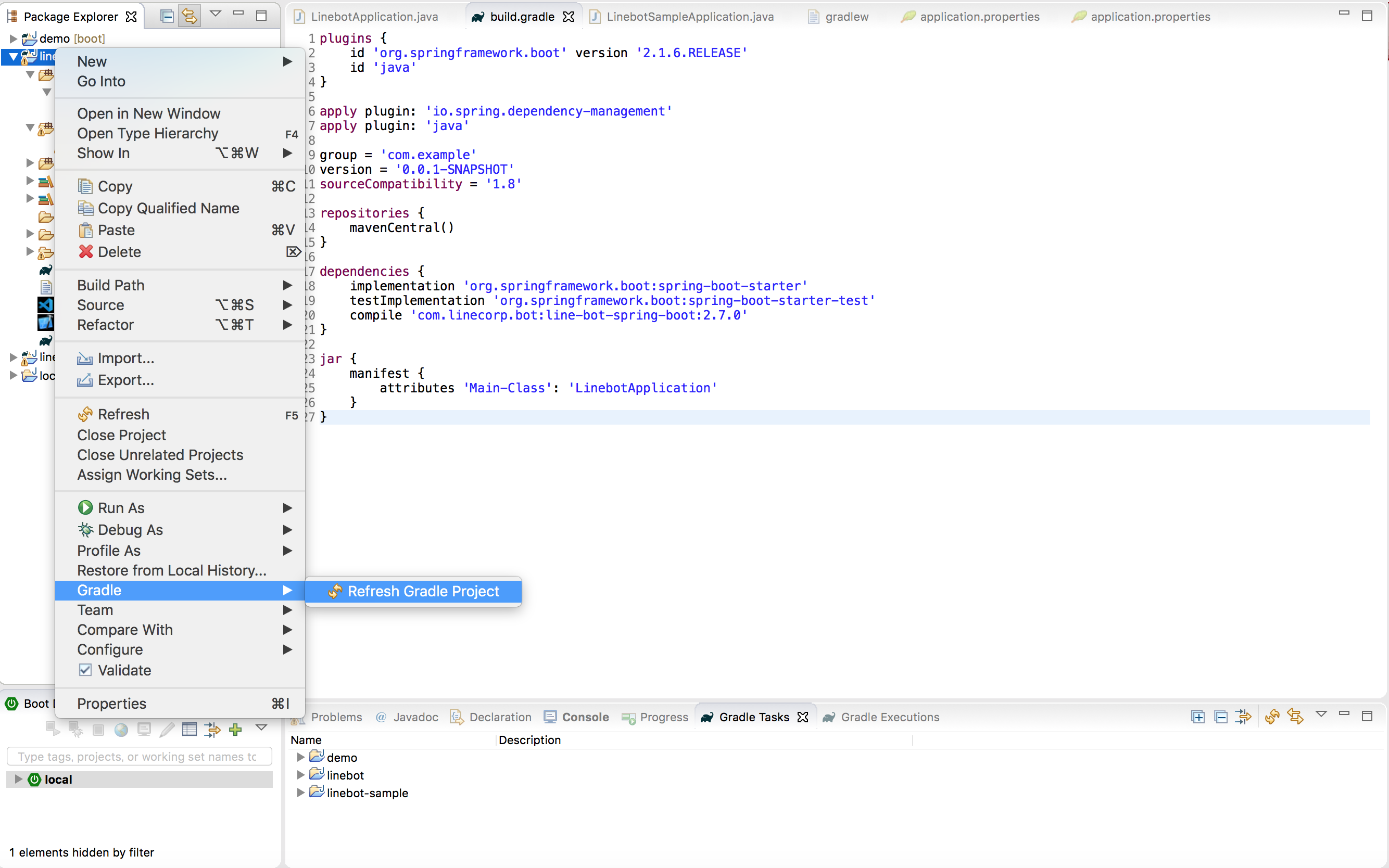Viewport: 1389px width, 868px height.
Task: Toggle link-to-selection arrows in Gradle Tasks toolbar
Action: [x=1295, y=717]
